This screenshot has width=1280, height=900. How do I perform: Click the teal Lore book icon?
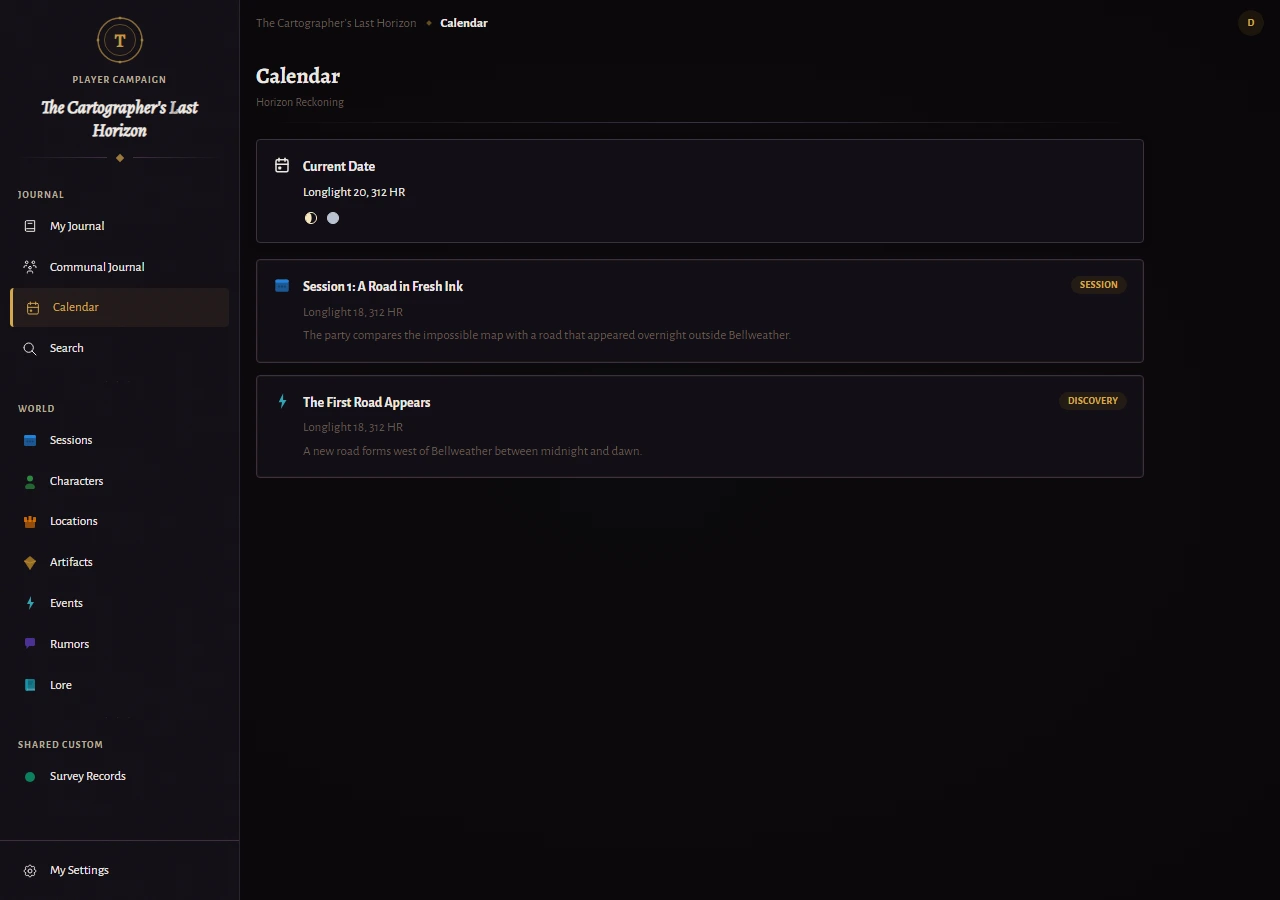tap(30, 685)
